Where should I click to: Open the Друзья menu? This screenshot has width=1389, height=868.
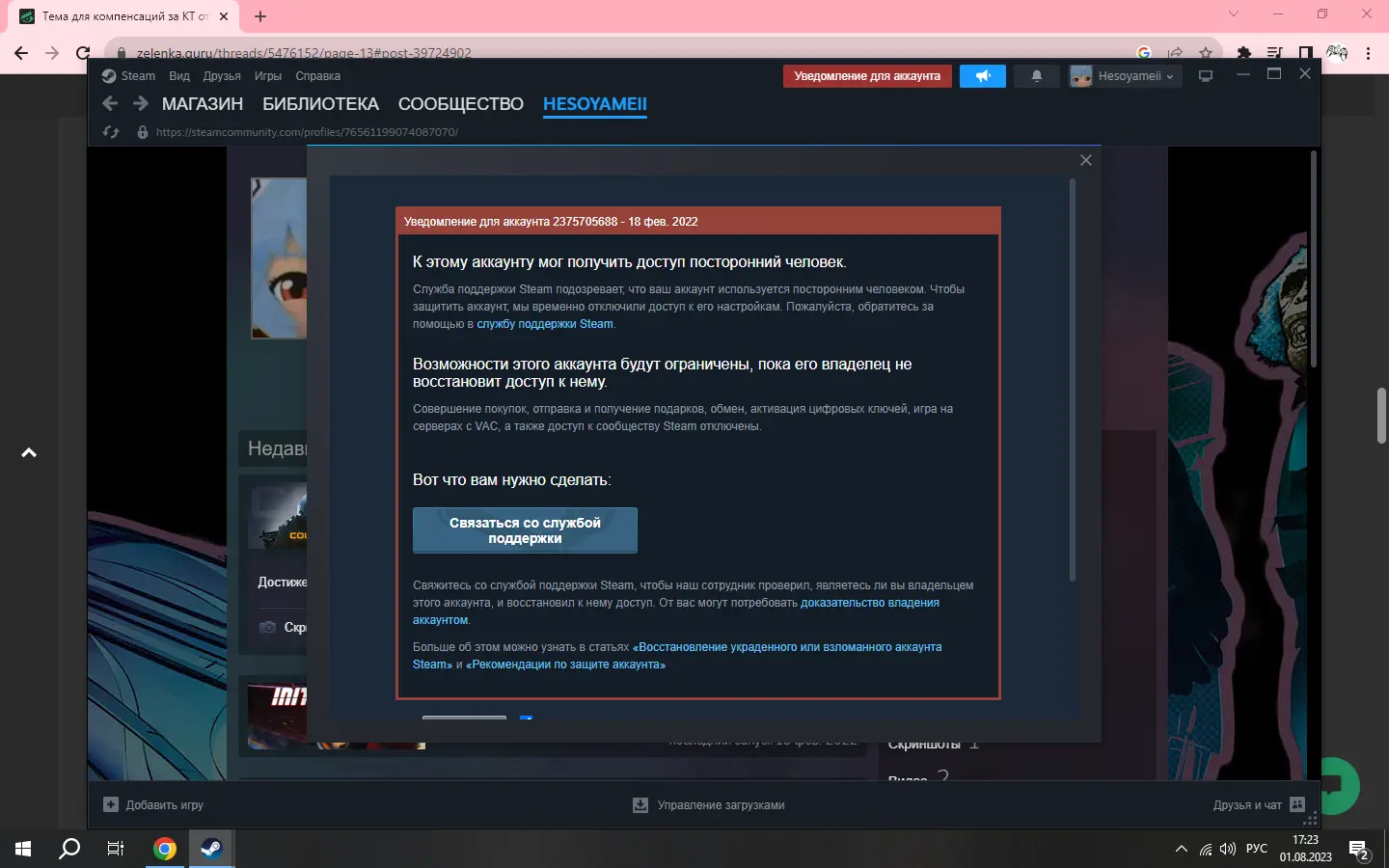pyautogui.click(x=222, y=76)
